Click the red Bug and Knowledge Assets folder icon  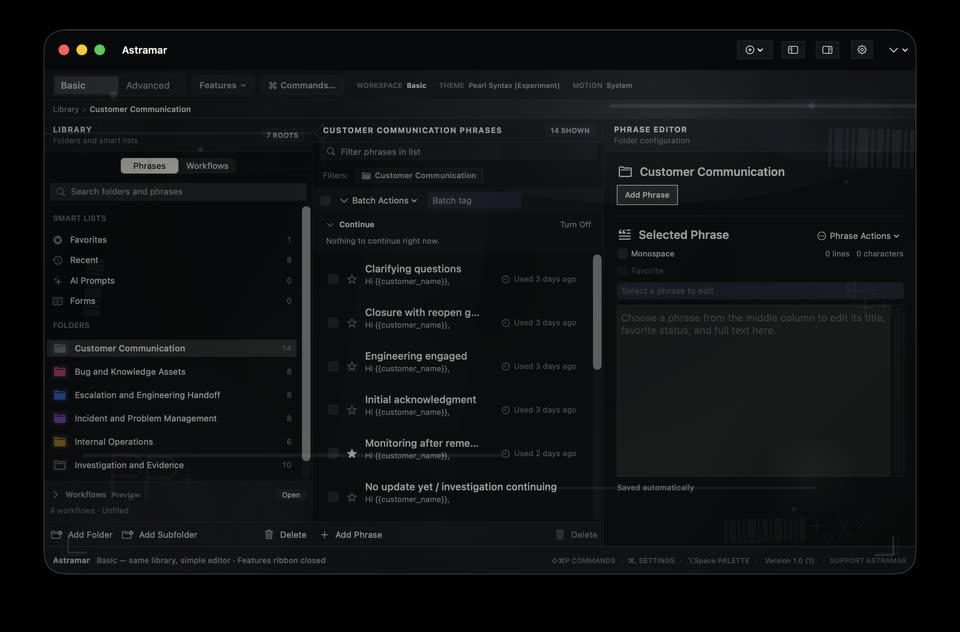point(60,372)
